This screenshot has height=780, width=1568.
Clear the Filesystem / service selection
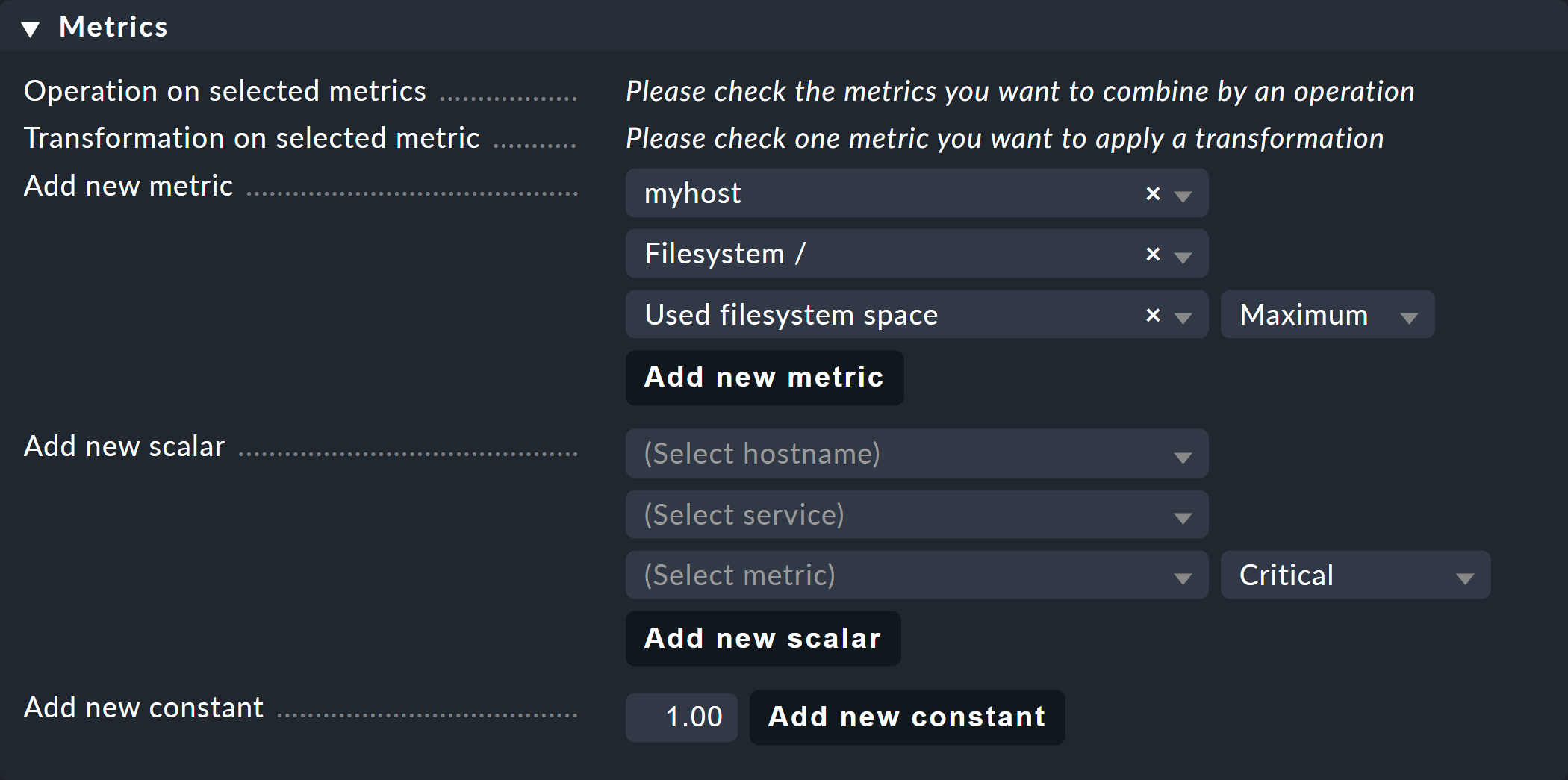[x=1152, y=253]
